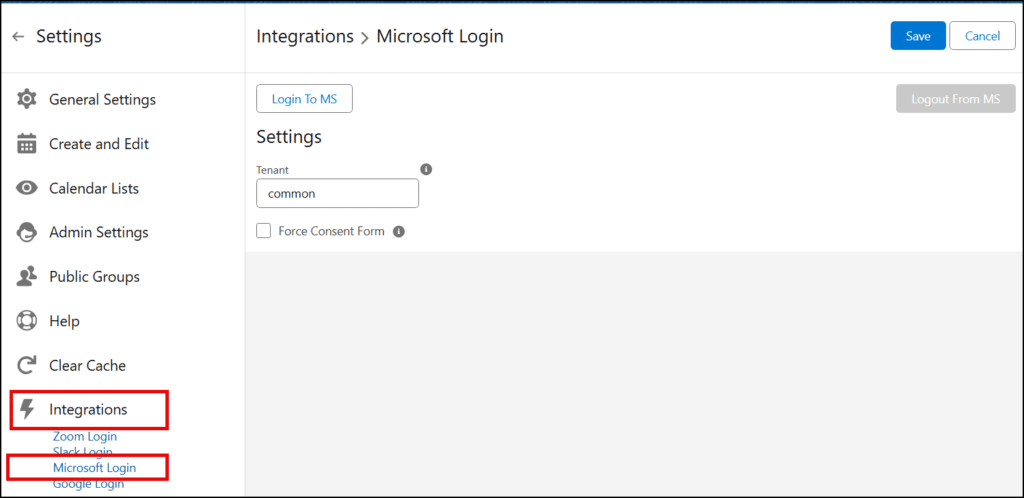The width and height of the screenshot is (1024, 498).
Task: Click the Integrations lightning bolt icon
Action: [27, 409]
